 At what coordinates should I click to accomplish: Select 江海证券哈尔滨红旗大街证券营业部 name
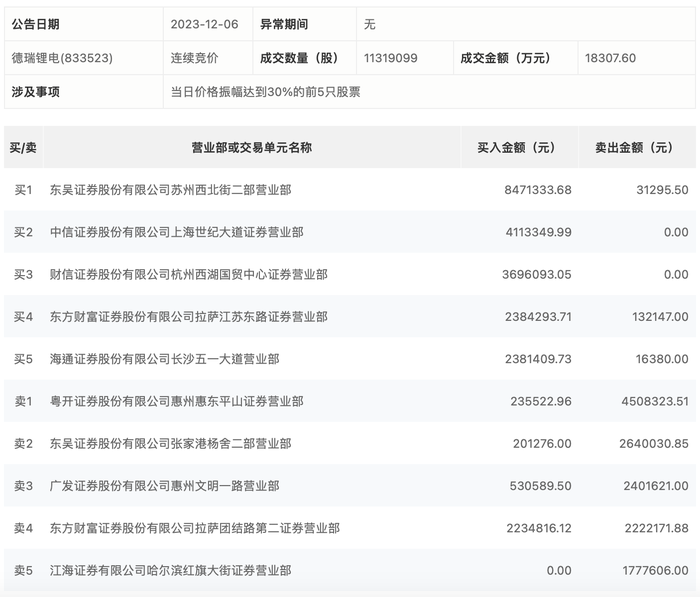(171, 571)
